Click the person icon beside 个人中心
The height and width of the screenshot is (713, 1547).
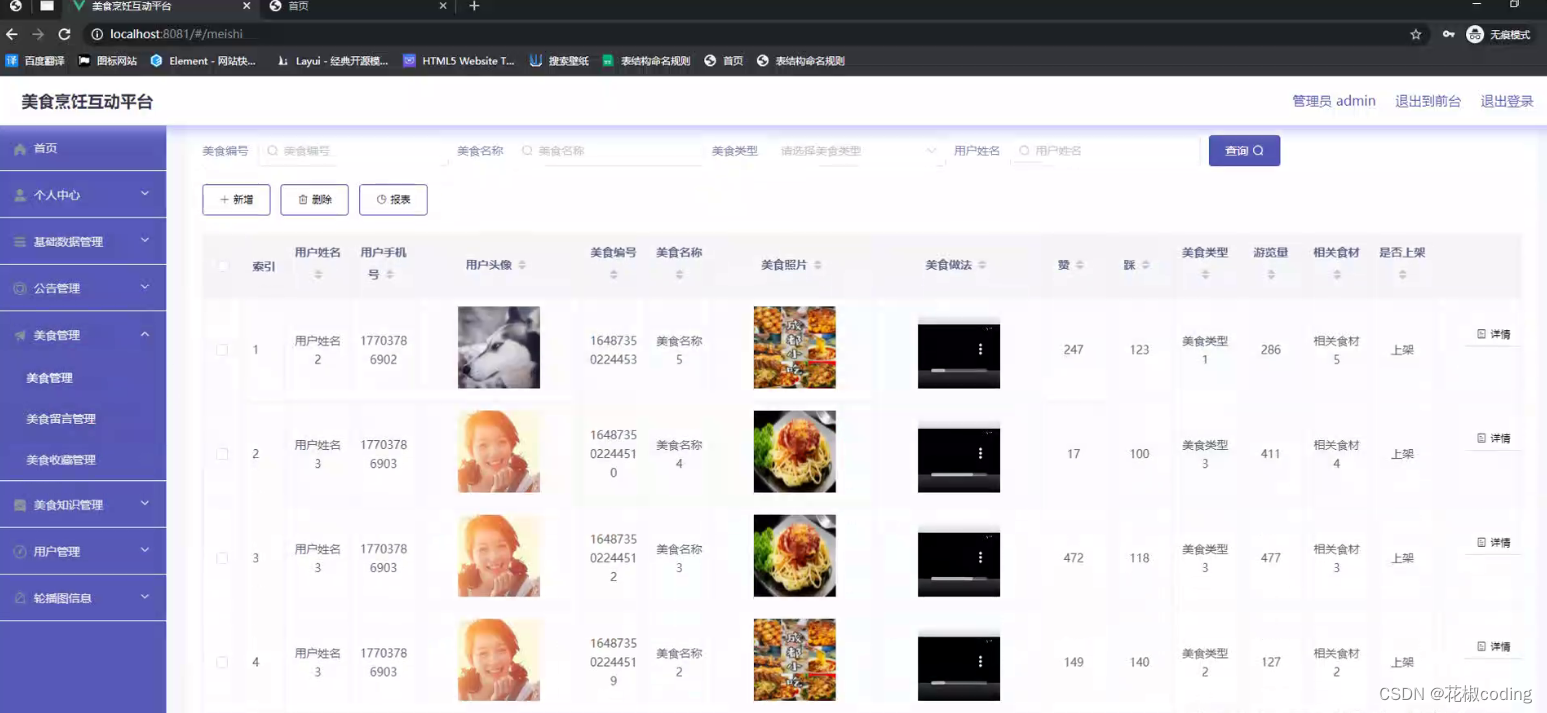coord(22,194)
